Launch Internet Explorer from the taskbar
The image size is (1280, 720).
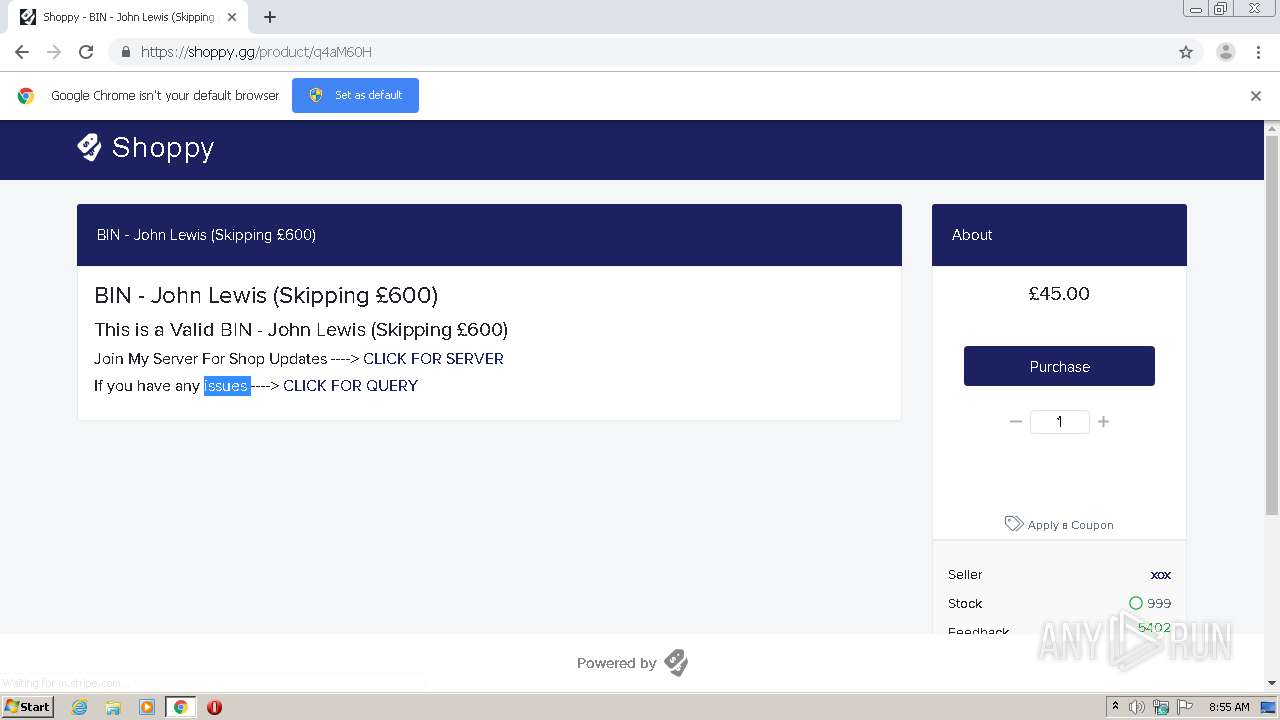(x=79, y=707)
